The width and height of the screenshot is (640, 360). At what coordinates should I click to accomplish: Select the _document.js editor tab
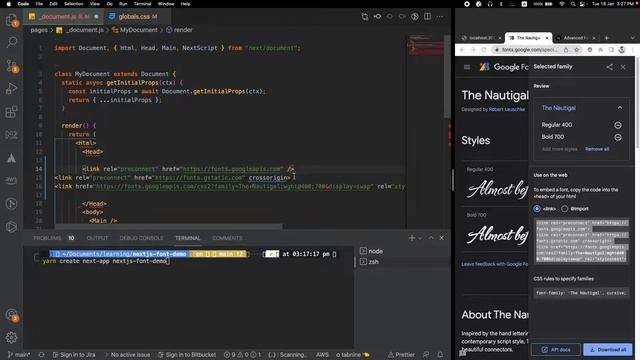pyautogui.click(x=64, y=16)
